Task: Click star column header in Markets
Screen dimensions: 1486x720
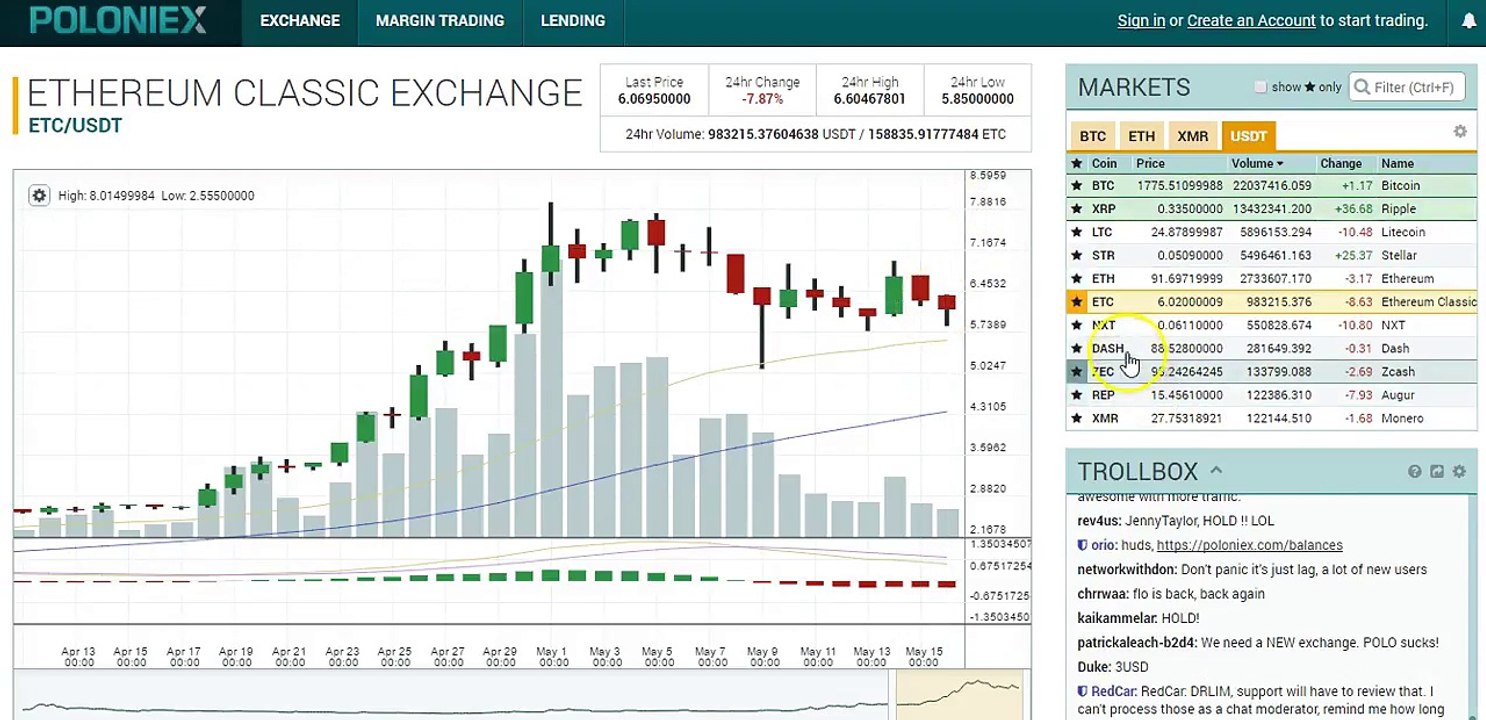Action: 1077,163
